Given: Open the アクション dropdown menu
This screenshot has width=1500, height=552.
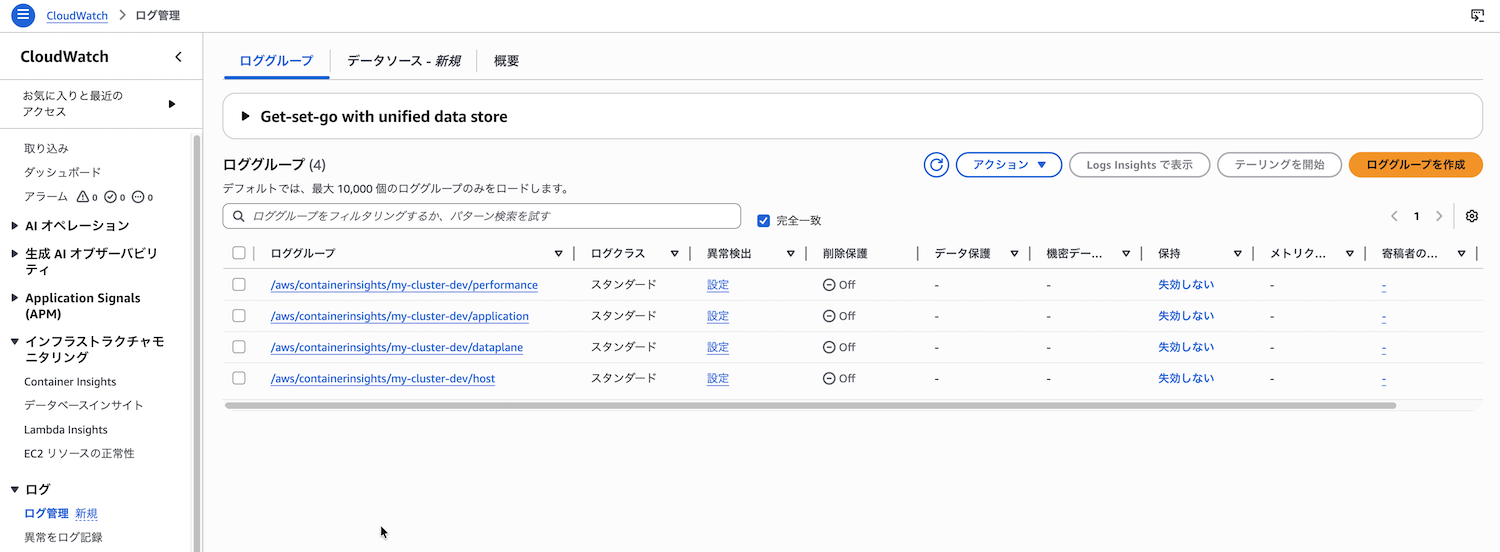Looking at the screenshot, I should tap(1008, 165).
